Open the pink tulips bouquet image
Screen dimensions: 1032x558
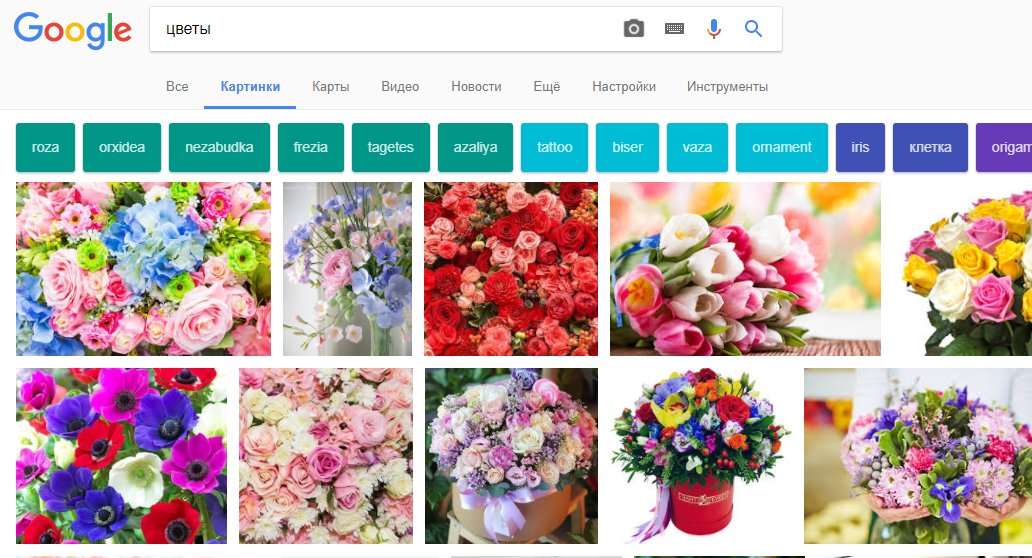745,269
